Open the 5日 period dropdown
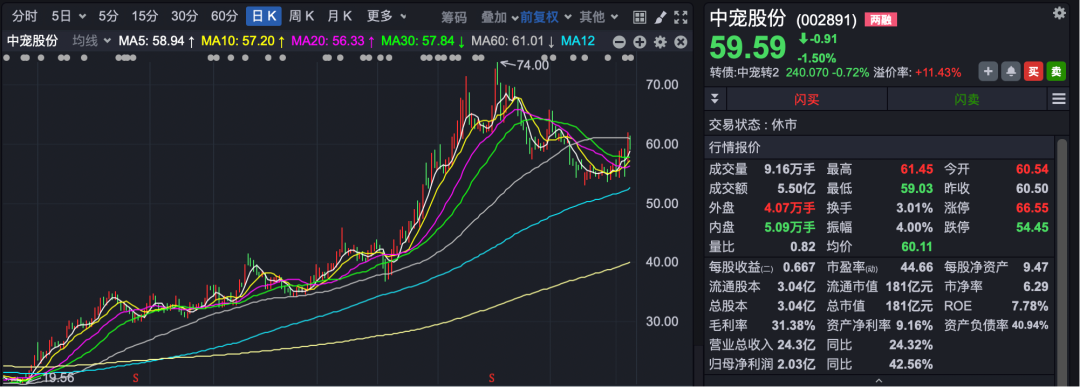Image resolution: width=1080 pixels, height=387 pixels. tap(70, 17)
